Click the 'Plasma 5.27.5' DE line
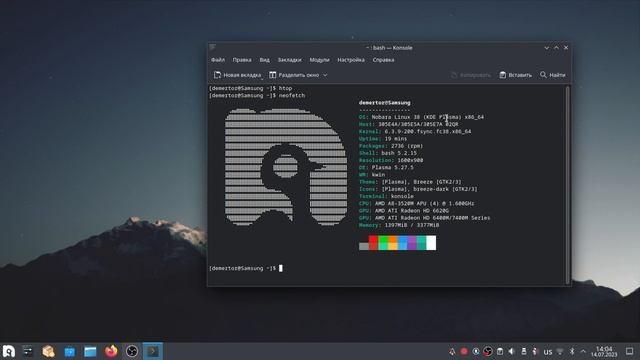Screen dimensions: 640x360 [x=386, y=167]
